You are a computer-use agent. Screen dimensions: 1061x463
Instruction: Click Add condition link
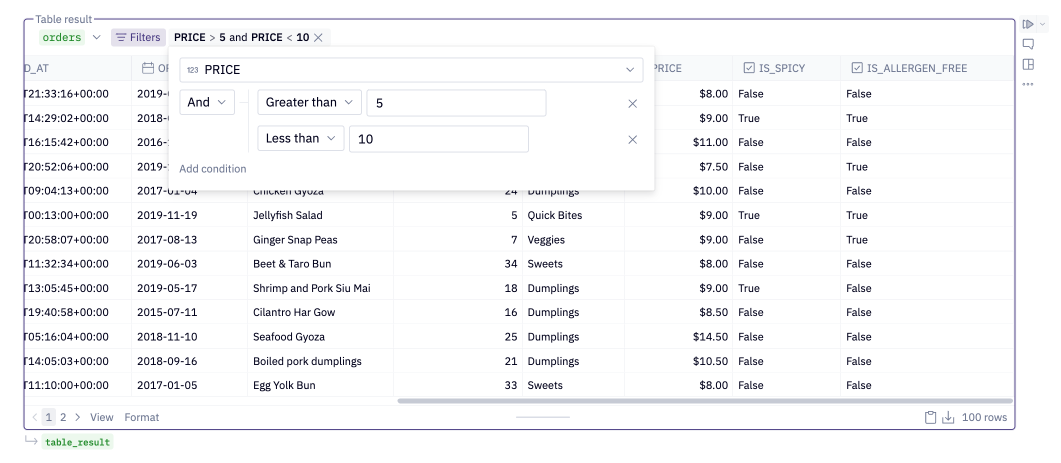212,169
